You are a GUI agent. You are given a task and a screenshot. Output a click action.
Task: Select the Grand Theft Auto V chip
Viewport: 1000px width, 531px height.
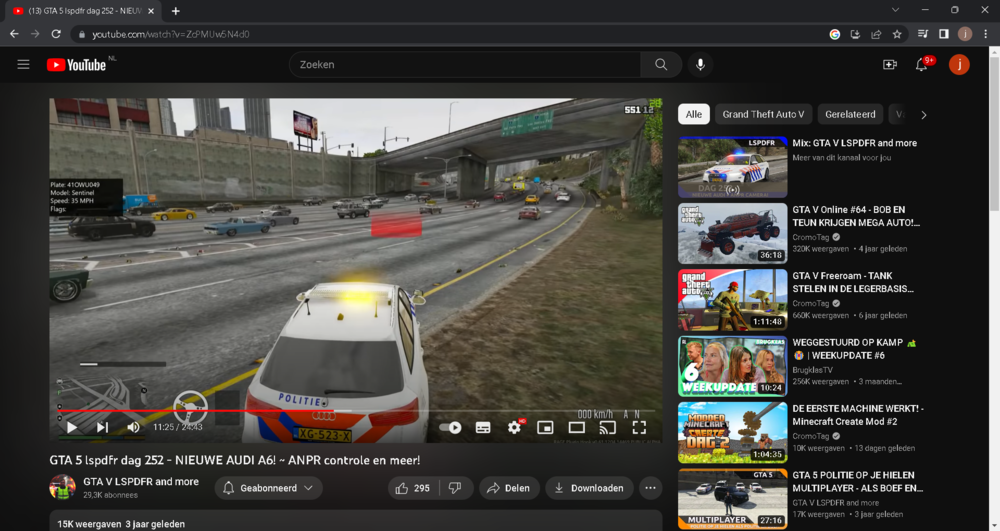coord(763,114)
